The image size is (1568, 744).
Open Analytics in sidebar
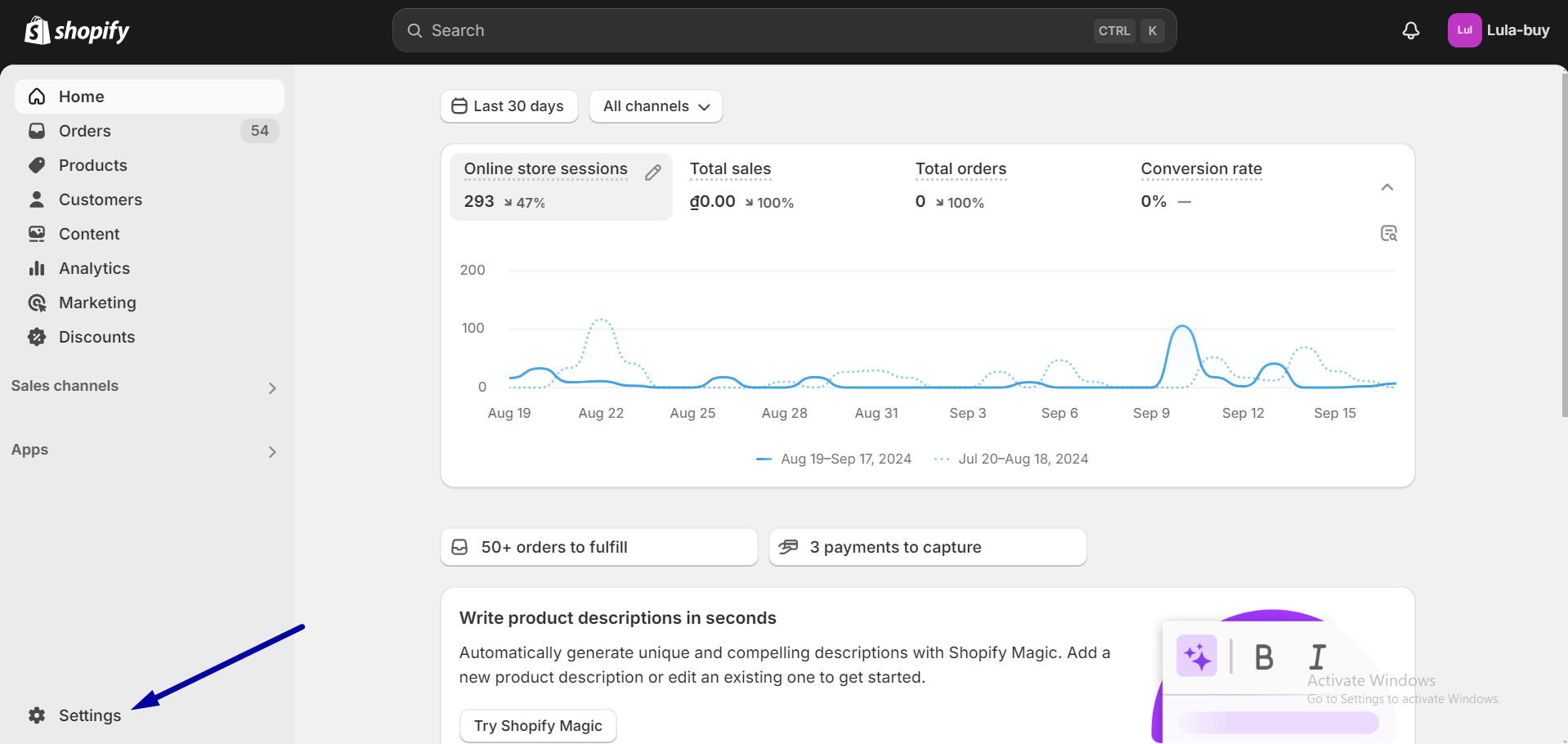[x=150, y=268]
